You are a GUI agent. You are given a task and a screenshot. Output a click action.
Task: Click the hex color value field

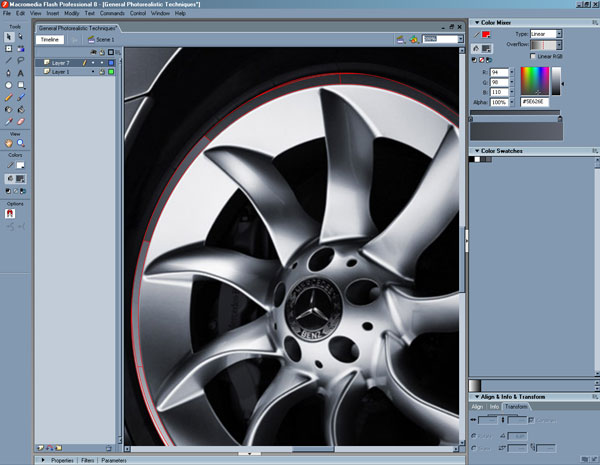535,102
